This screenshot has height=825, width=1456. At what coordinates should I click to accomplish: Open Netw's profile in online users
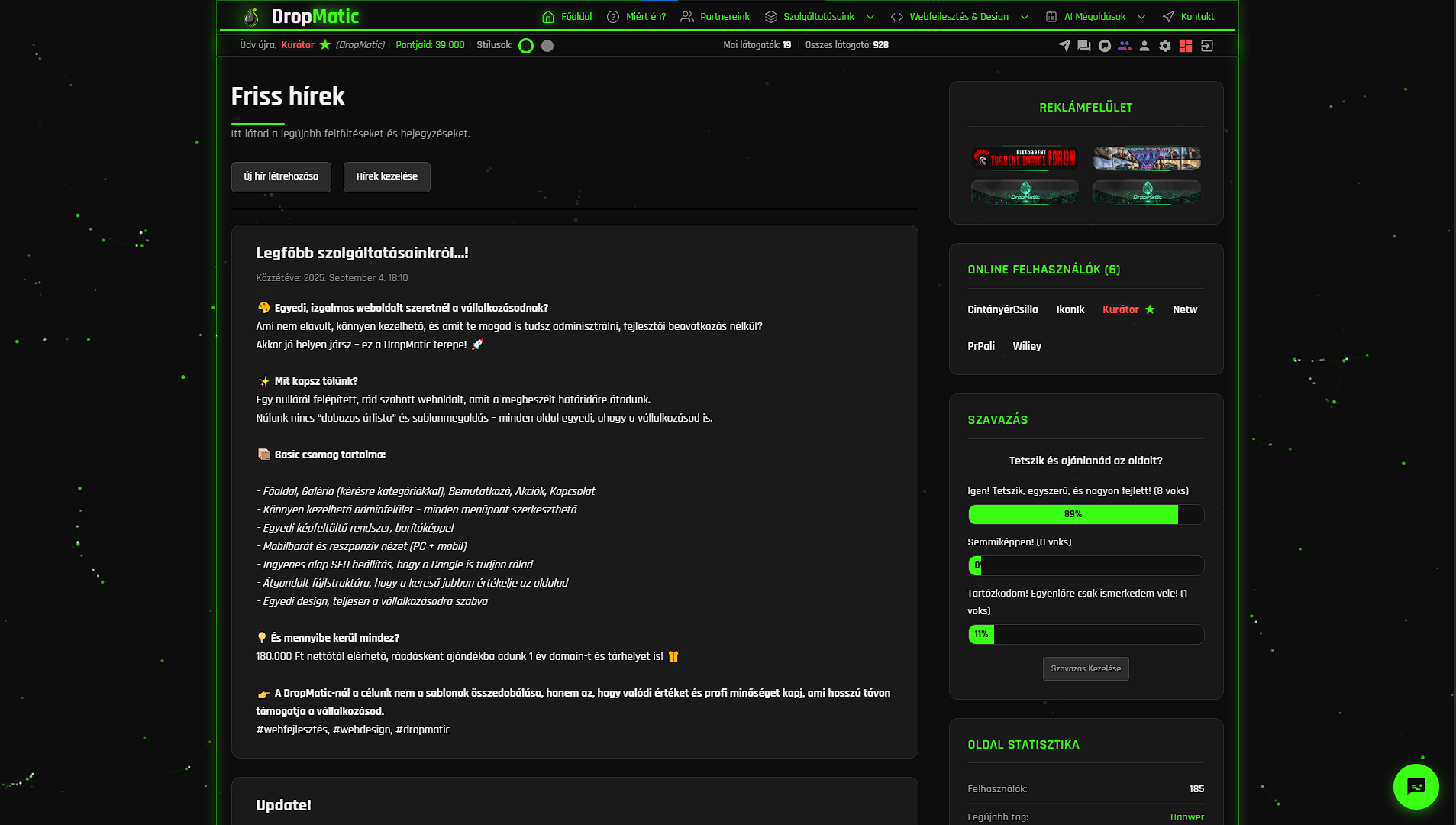tap(1185, 309)
